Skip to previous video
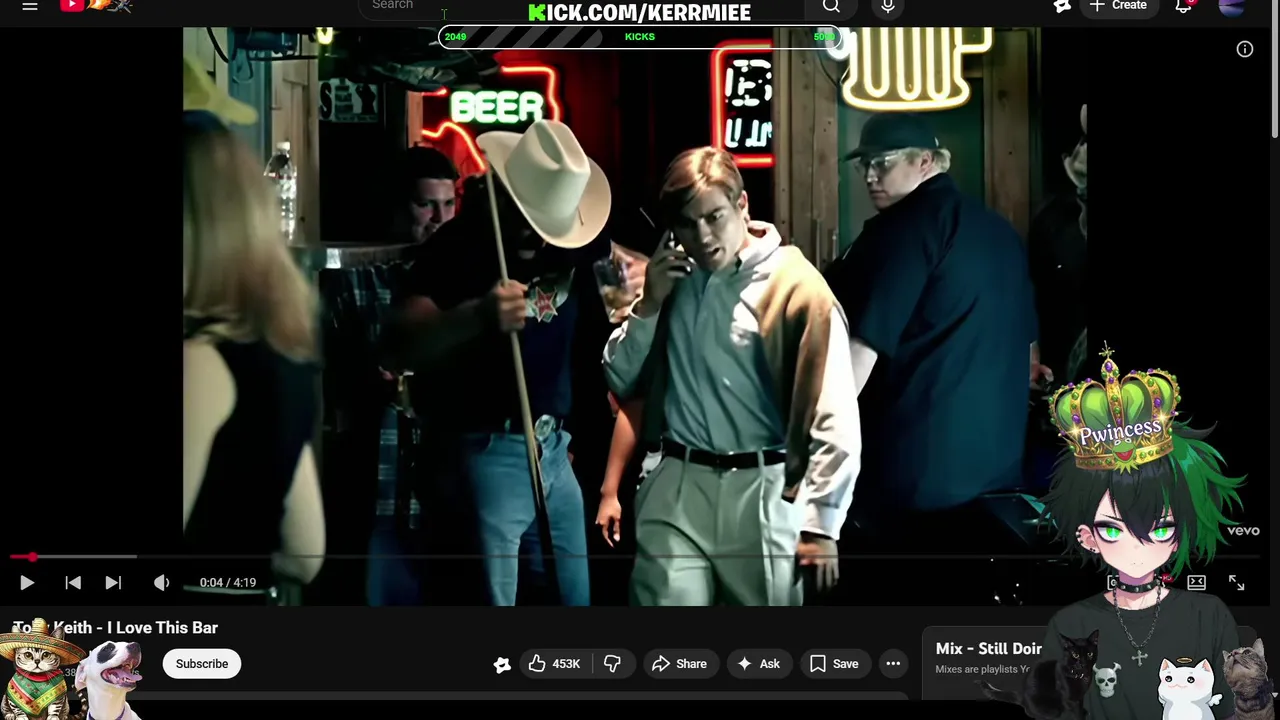Screen dimensions: 1280x720 point(73,583)
